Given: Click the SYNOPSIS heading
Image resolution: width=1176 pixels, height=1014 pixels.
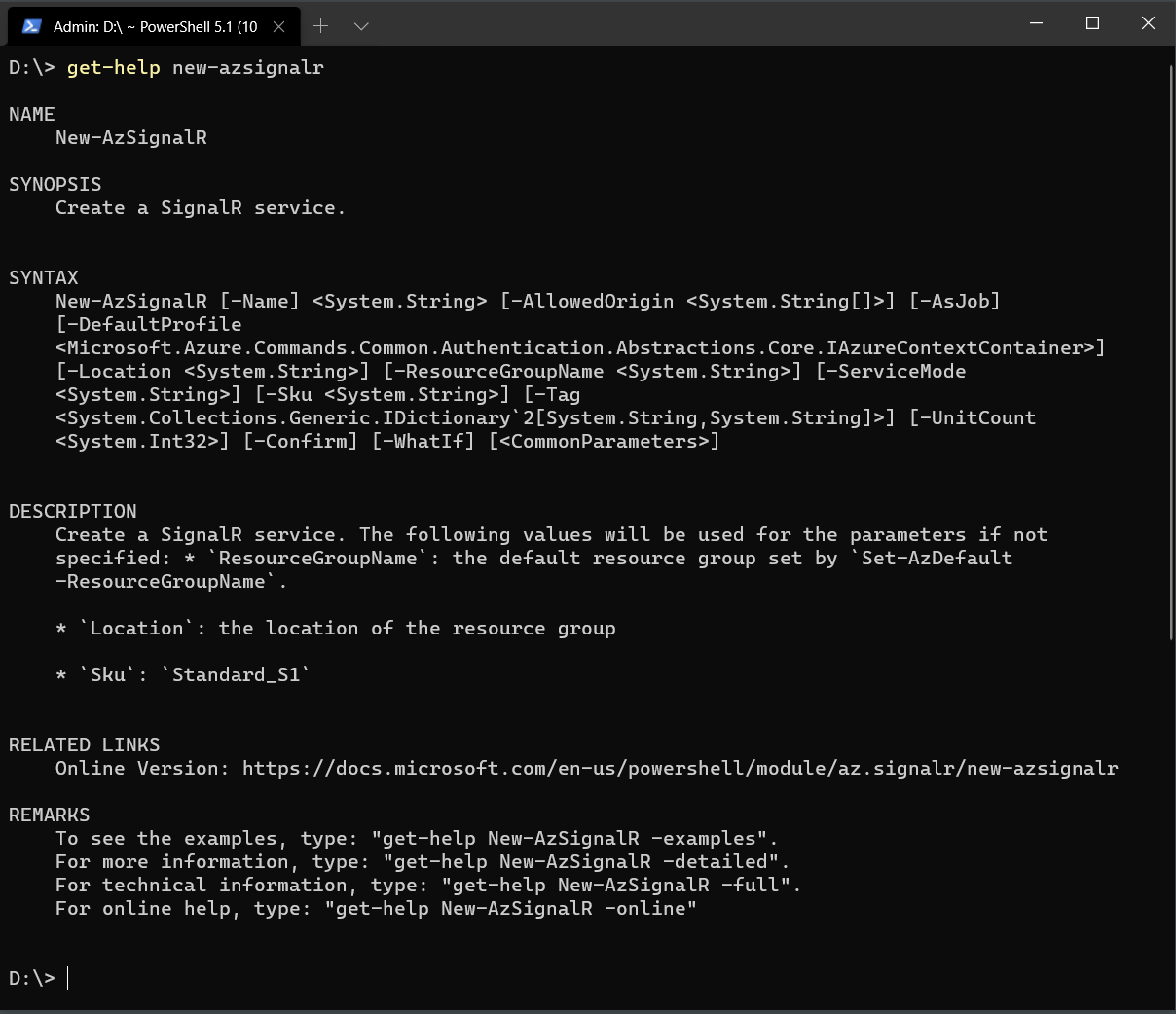Looking at the screenshot, I should 55,184.
